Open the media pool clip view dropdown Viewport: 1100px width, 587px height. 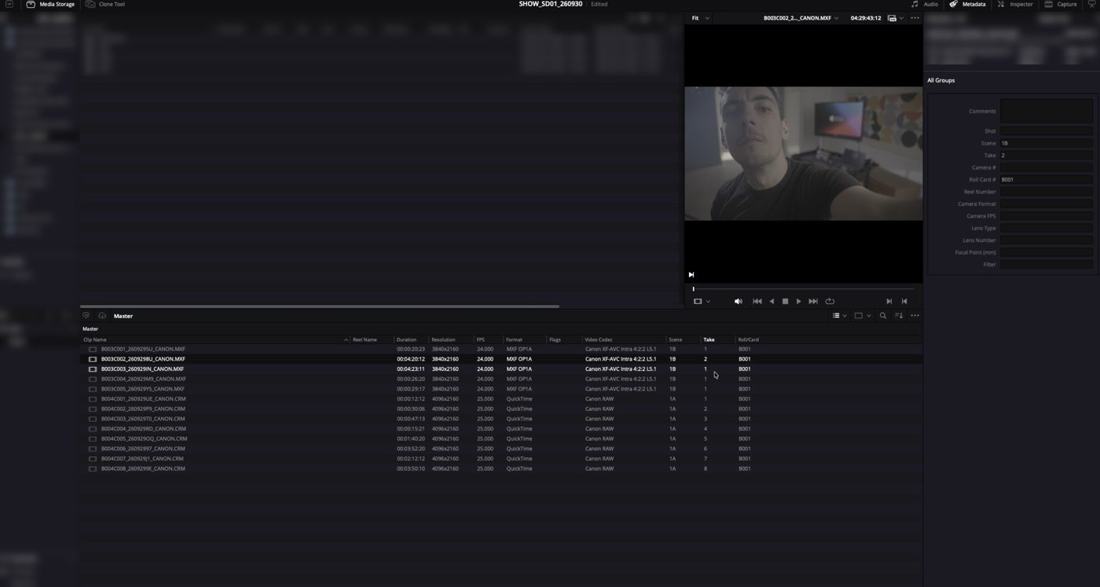click(862, 316)
